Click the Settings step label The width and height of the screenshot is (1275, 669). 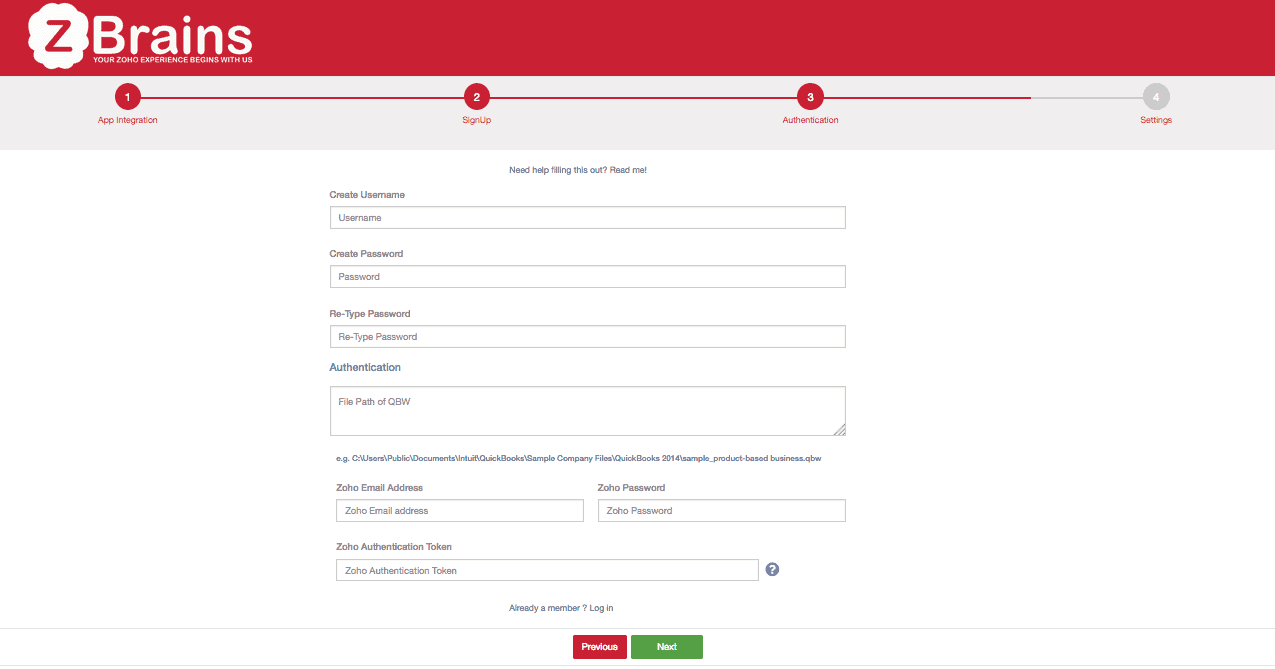(x=1156, y=120)
